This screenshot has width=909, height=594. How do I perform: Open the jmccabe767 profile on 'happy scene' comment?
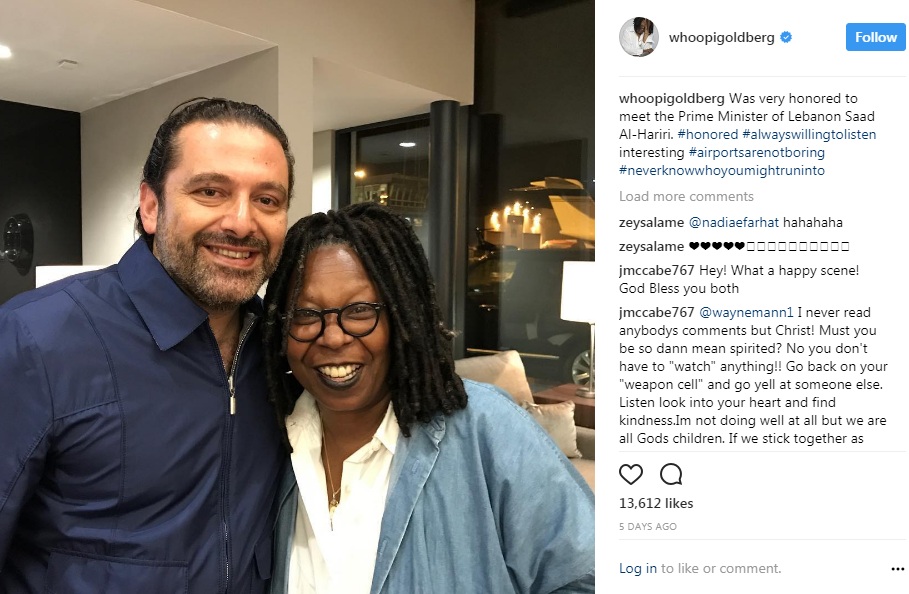pos(656,271)
